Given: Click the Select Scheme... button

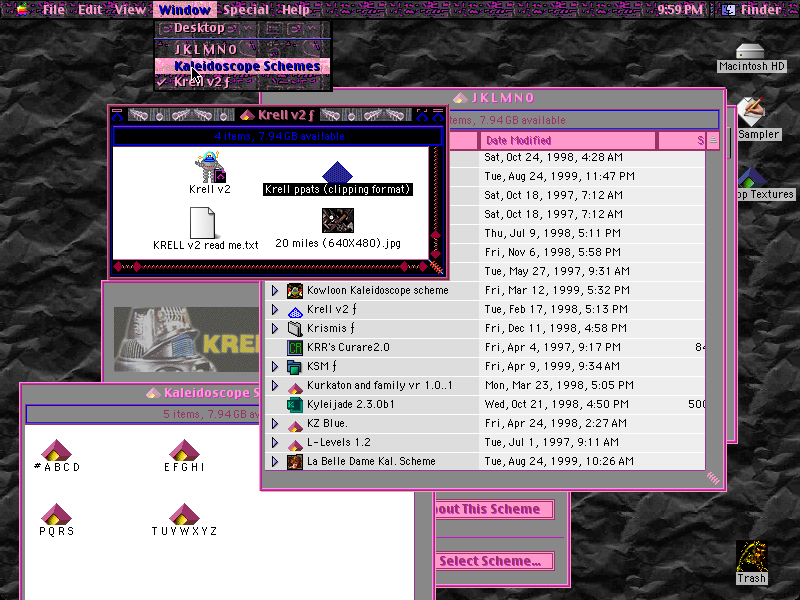Looking at the screenshot, I should pos(494,561).
